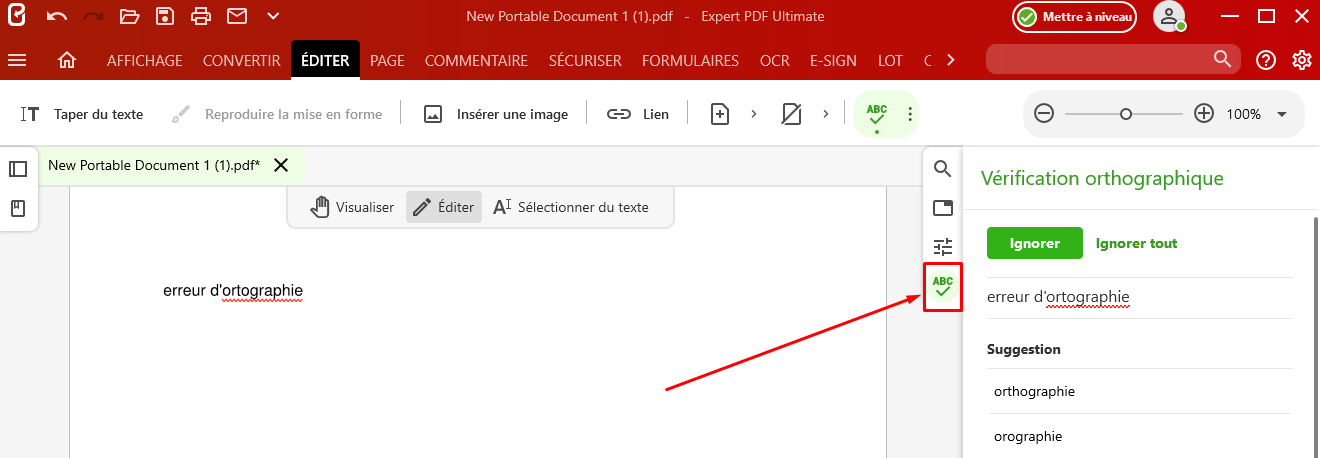Toggle the left sidebar panel icon
Viewport: 1320px width, 458px height.
(18, 169)
